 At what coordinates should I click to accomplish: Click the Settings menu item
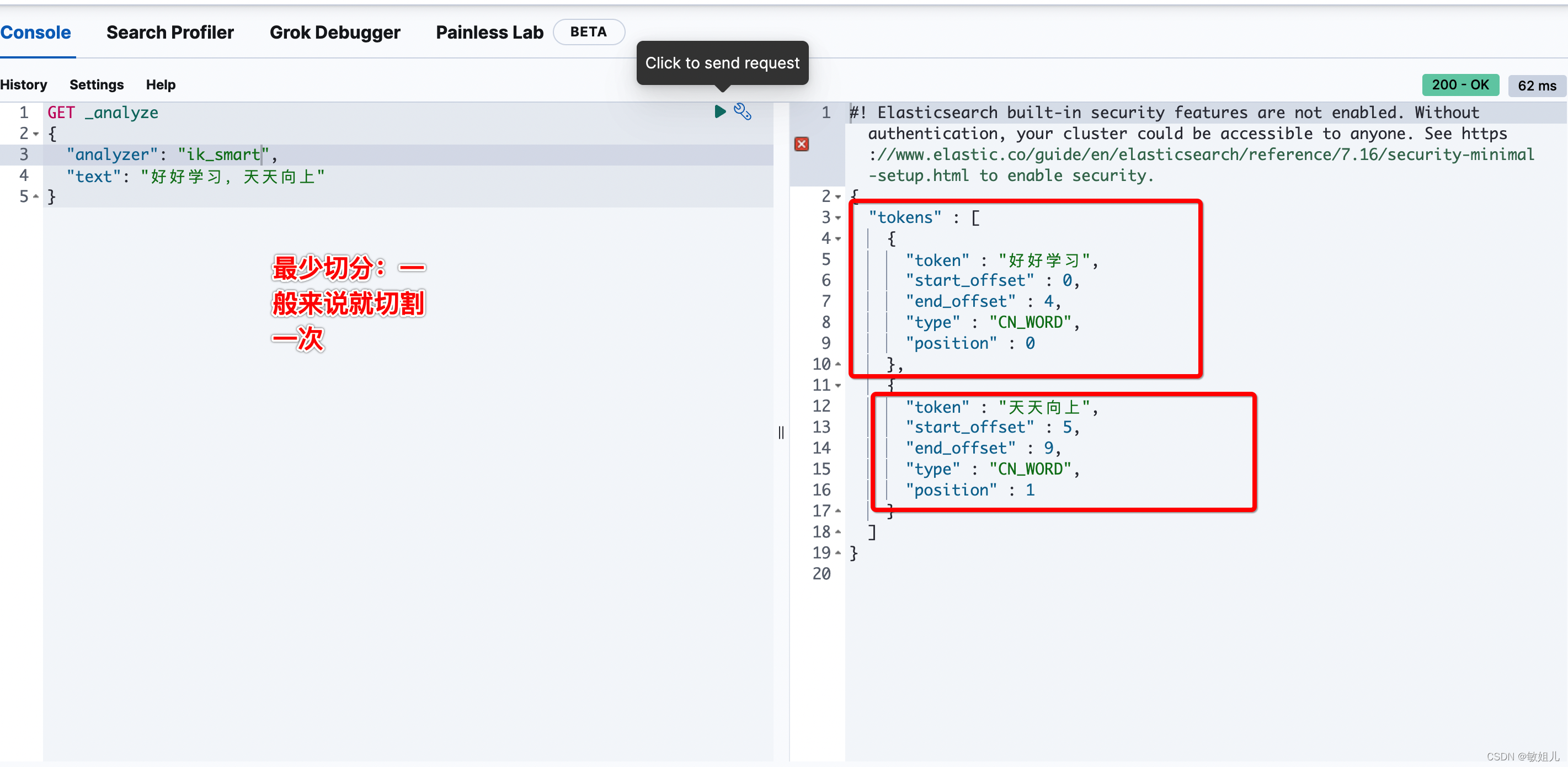coord(96,84)
